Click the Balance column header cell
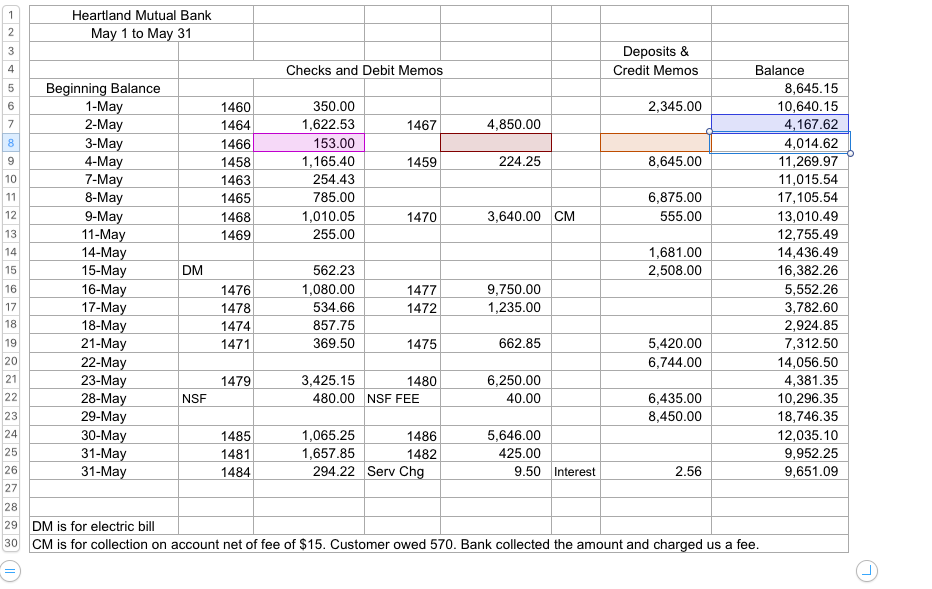 (x=779, y=70)
